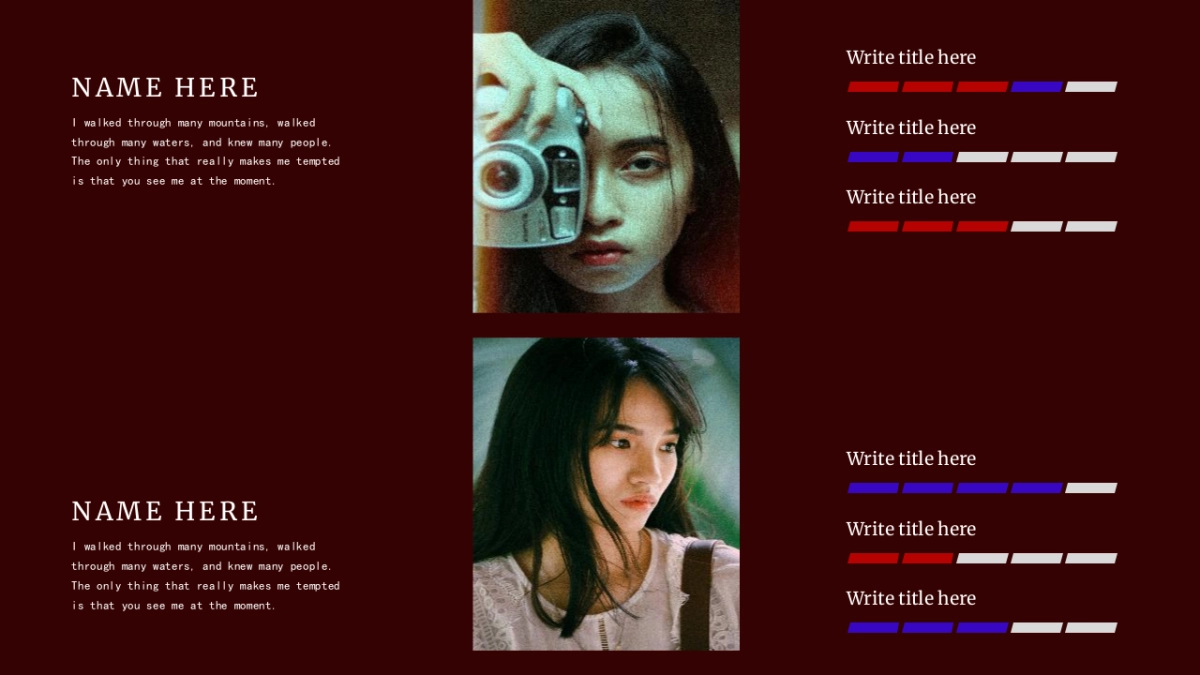Click the middle Write title here in bottom group

click(x=911, y=529)
